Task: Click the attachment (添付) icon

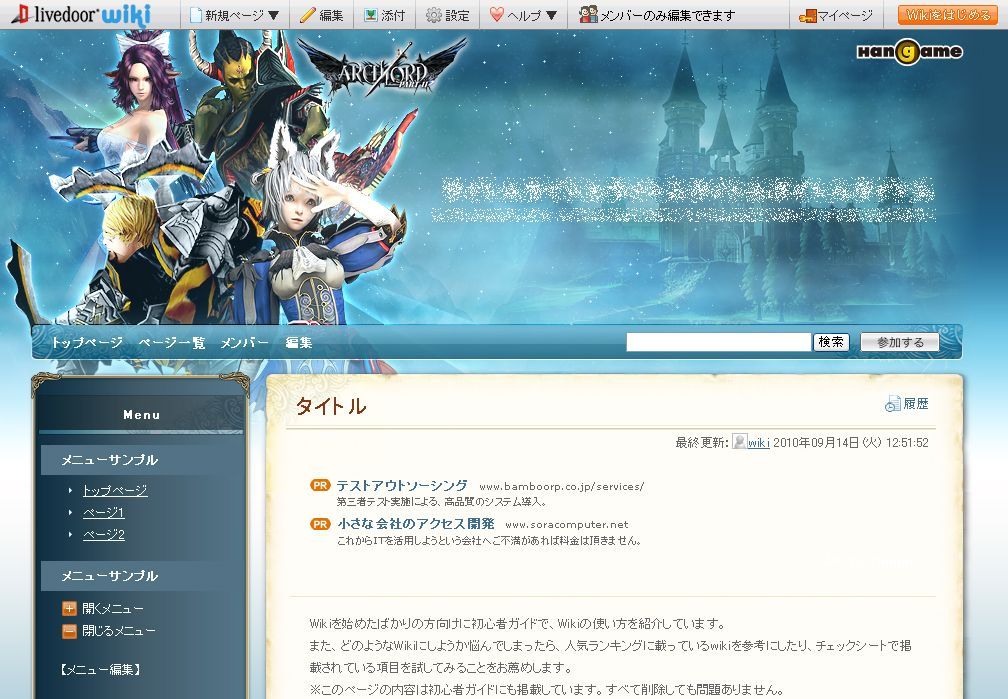Action: click(x=370, y=15)
